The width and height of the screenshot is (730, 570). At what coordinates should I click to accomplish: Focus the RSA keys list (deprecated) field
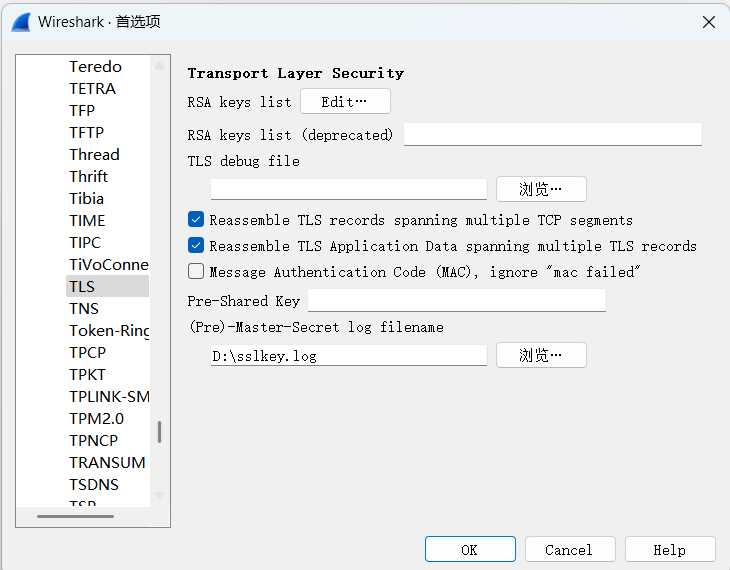pos(553,135)
